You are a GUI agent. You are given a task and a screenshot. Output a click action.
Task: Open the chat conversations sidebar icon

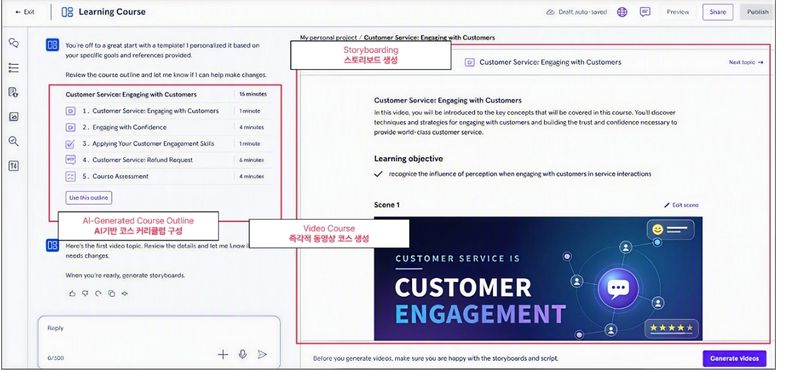tap(14, 43)
